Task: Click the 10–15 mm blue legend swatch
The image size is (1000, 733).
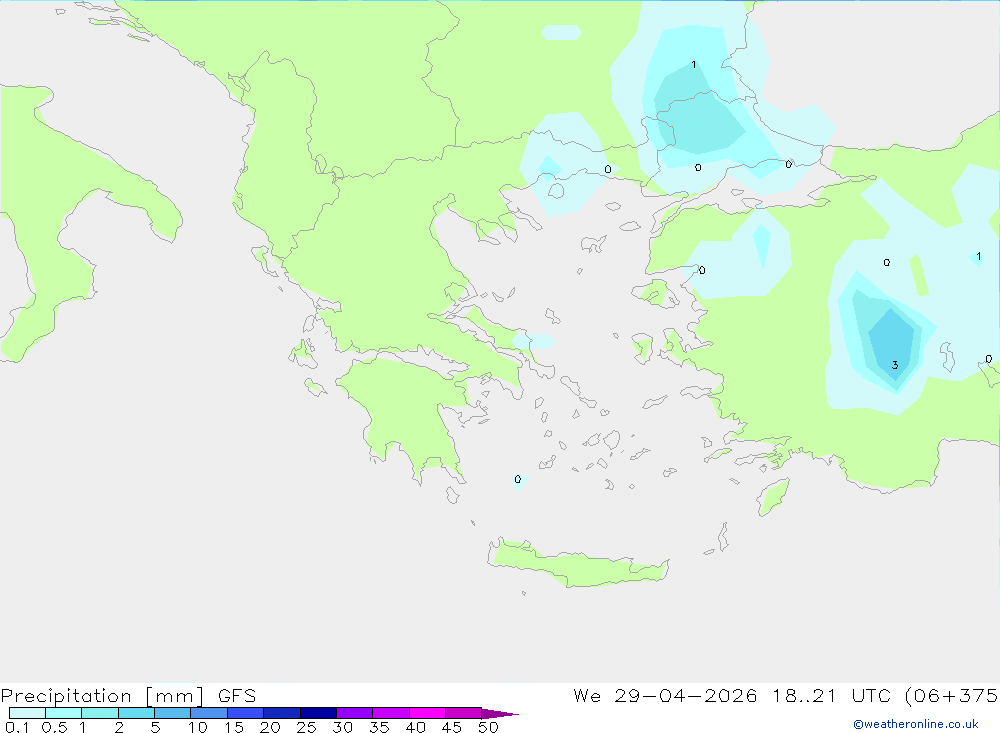Action: coord(209,713)
